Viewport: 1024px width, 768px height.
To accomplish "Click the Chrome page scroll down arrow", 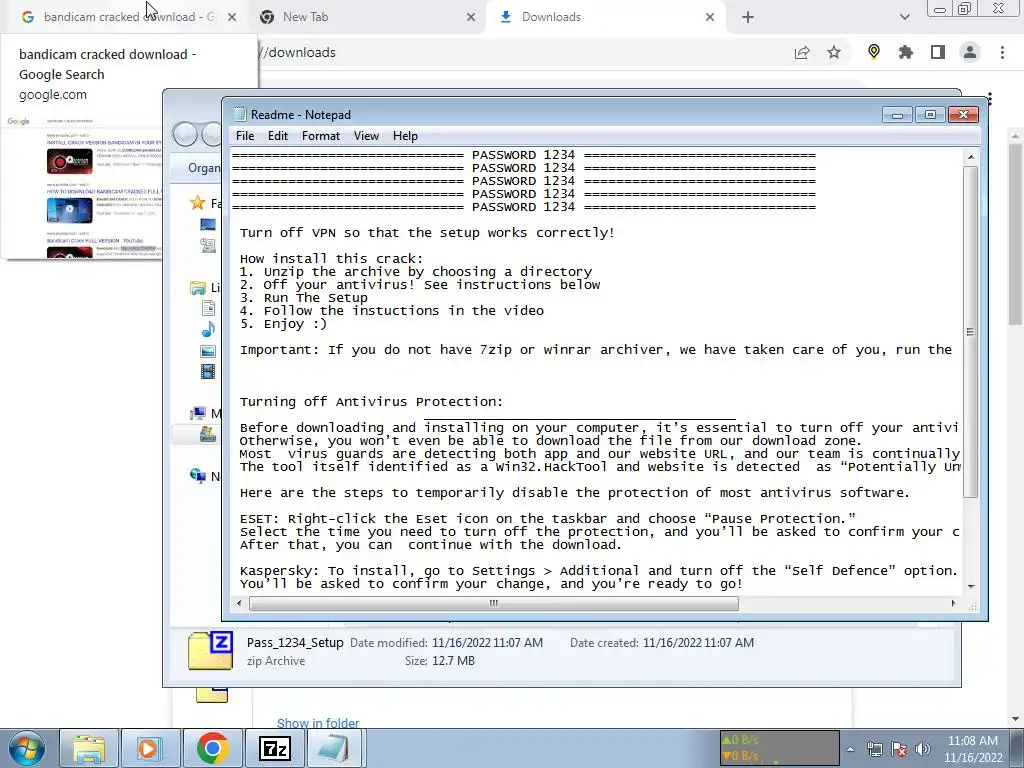I will click(x=1016, y=720).
